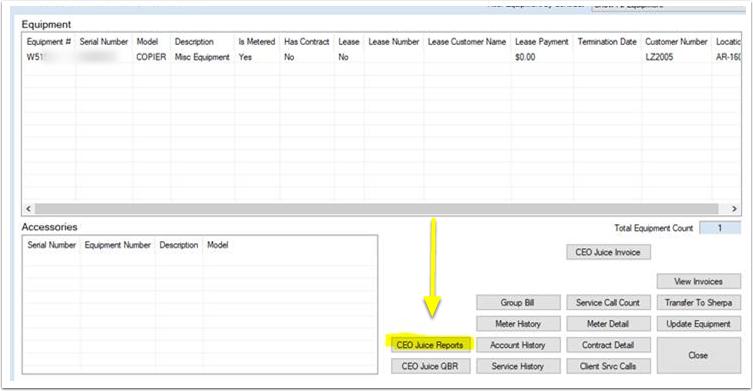Click the Equipment grid's right scroll arrow
The width and height of the screenshot is (753, 391).
coord(734,208)
